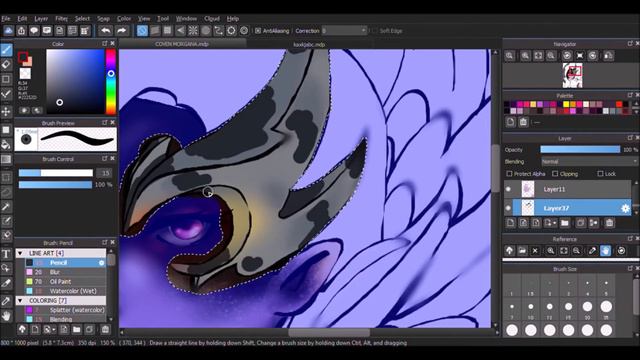Delete brush with trash icon in Brush panel
Image resolution: width=640 pixels, height=360 pixels.
point(105,329)
